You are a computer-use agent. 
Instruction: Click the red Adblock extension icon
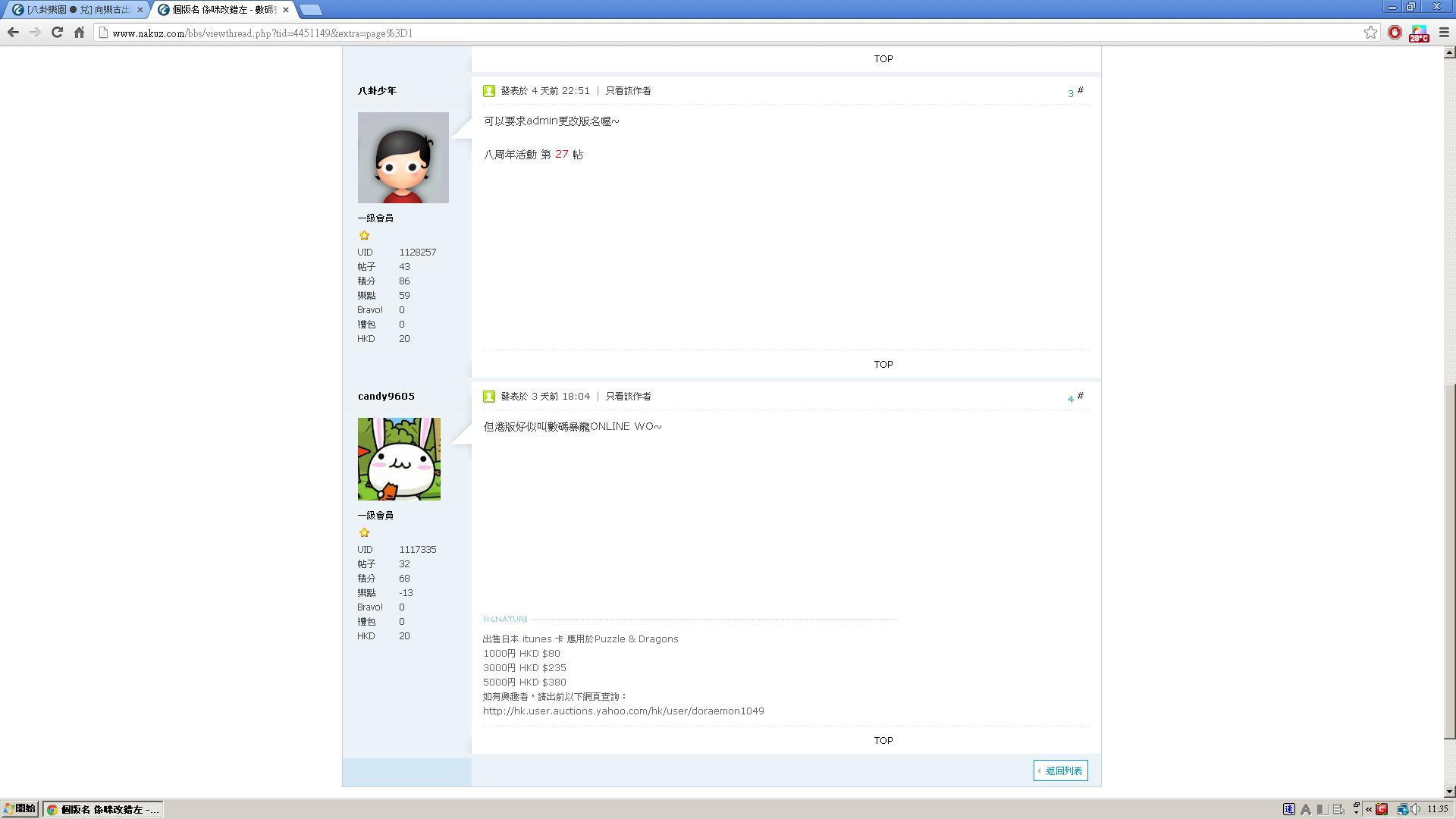coord(1395,33)
